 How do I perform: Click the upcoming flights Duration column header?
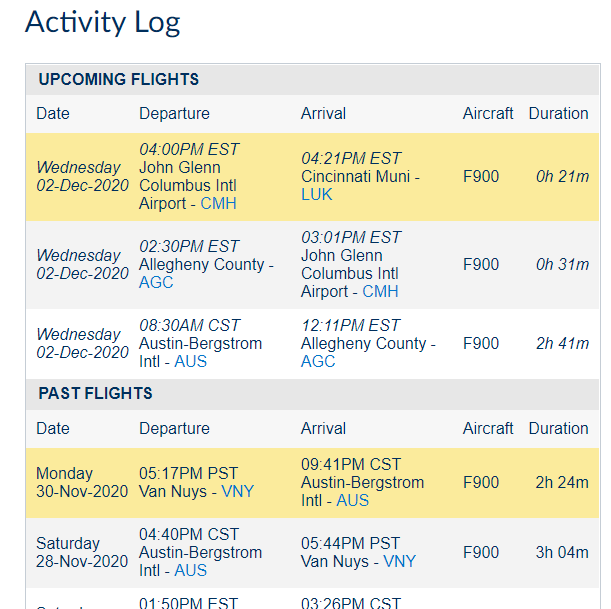pyautogui.click(x=558, y=114)
